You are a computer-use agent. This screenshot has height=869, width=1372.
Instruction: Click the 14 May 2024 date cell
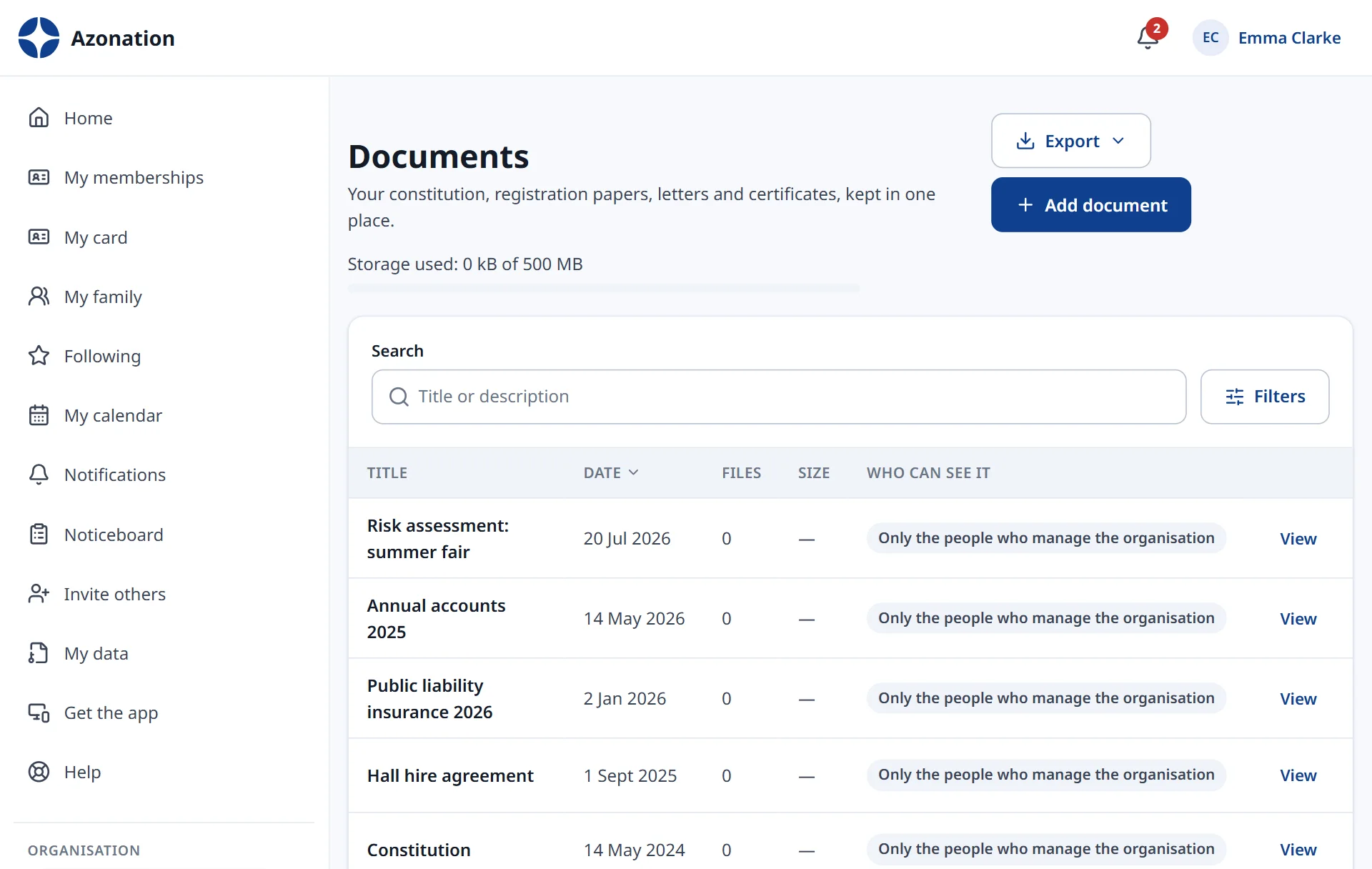click(x=634, y=850)
